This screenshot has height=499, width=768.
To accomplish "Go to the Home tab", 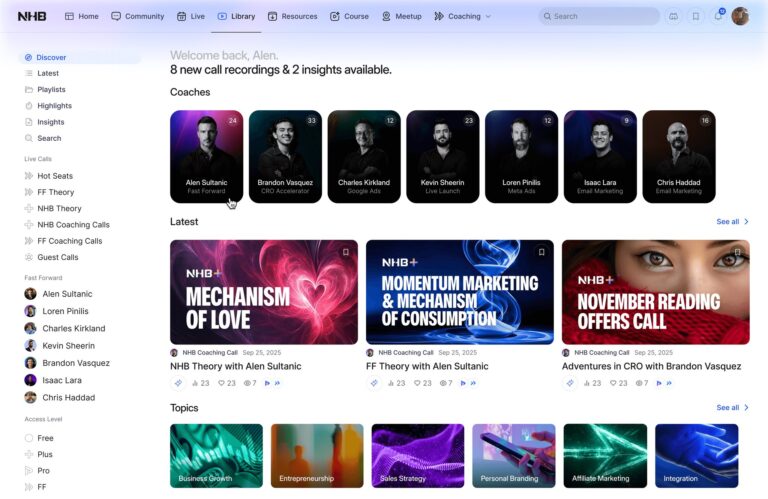I will click(x=82, y=16).
